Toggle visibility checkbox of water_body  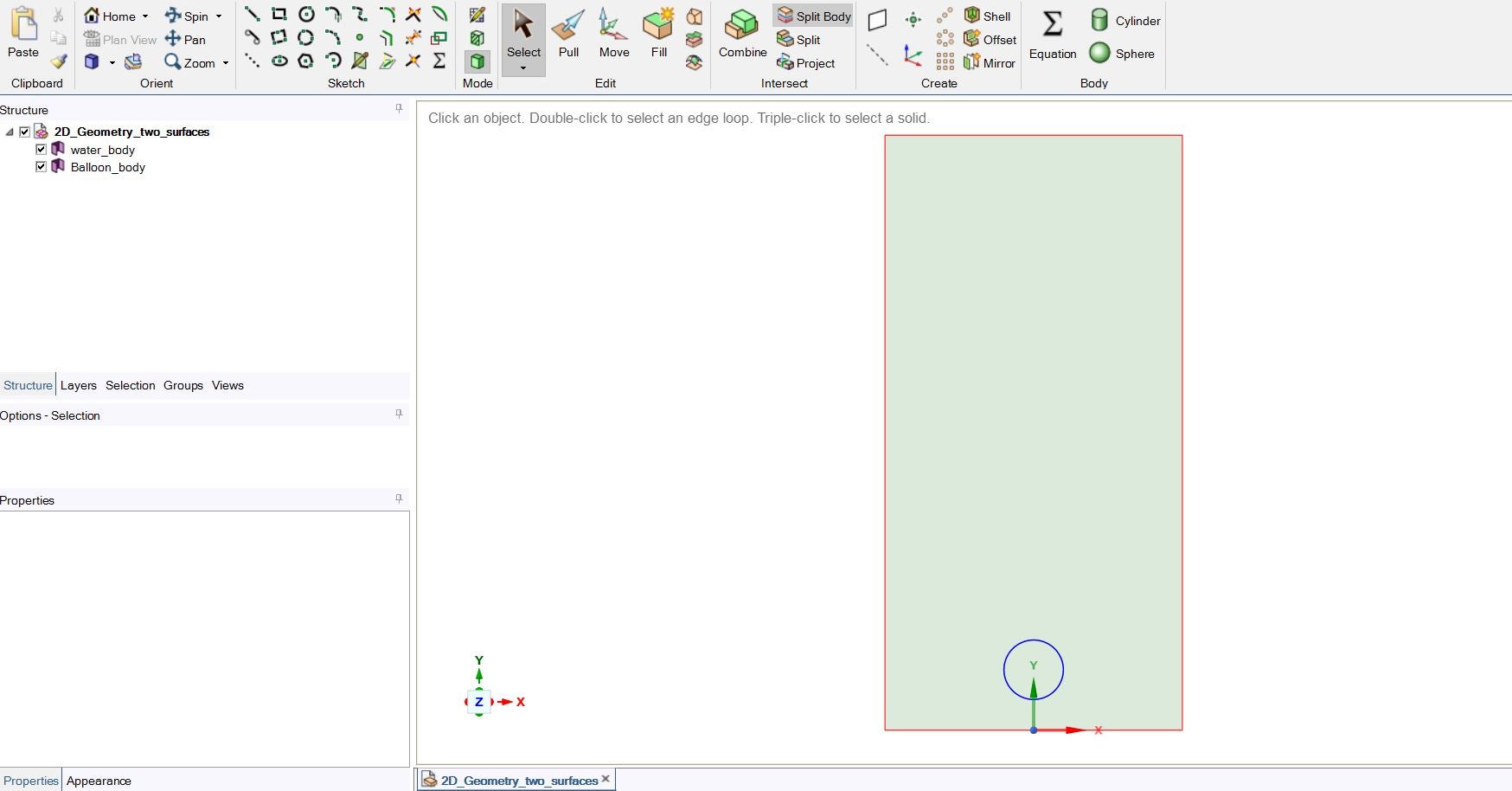(41, 149)
